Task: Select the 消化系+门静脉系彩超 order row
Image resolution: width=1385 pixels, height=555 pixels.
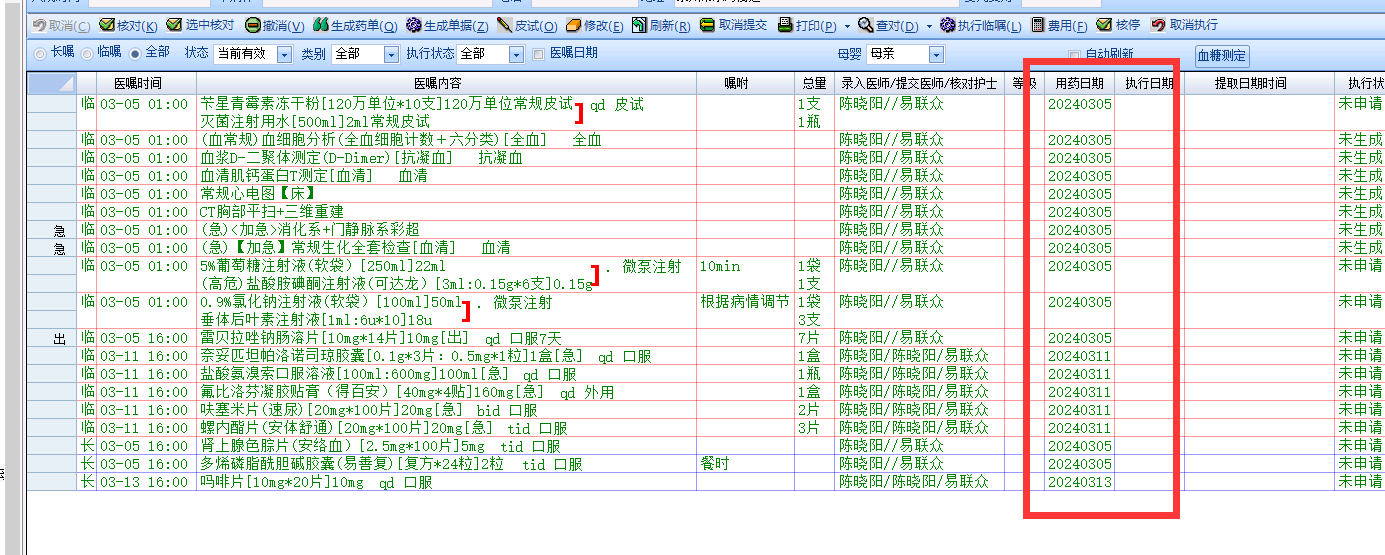Action: [x=705, y=230]
